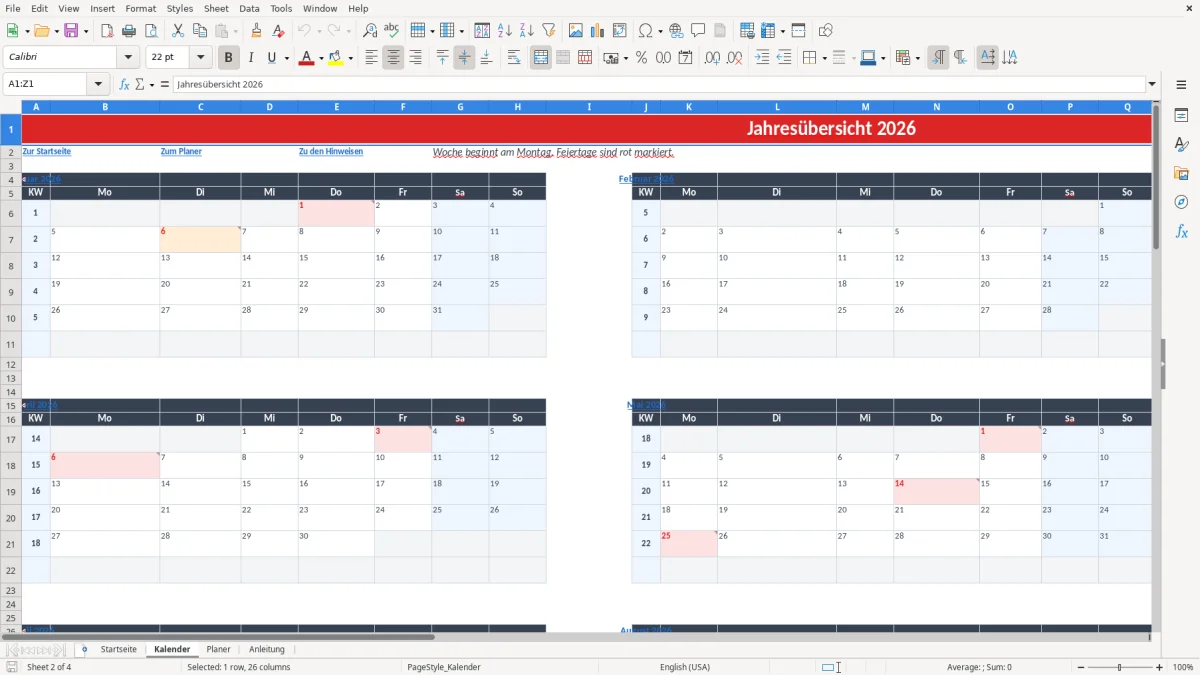Cut selection with the scissors icon
Viewport: 1200px width, 675px height.
178,31
